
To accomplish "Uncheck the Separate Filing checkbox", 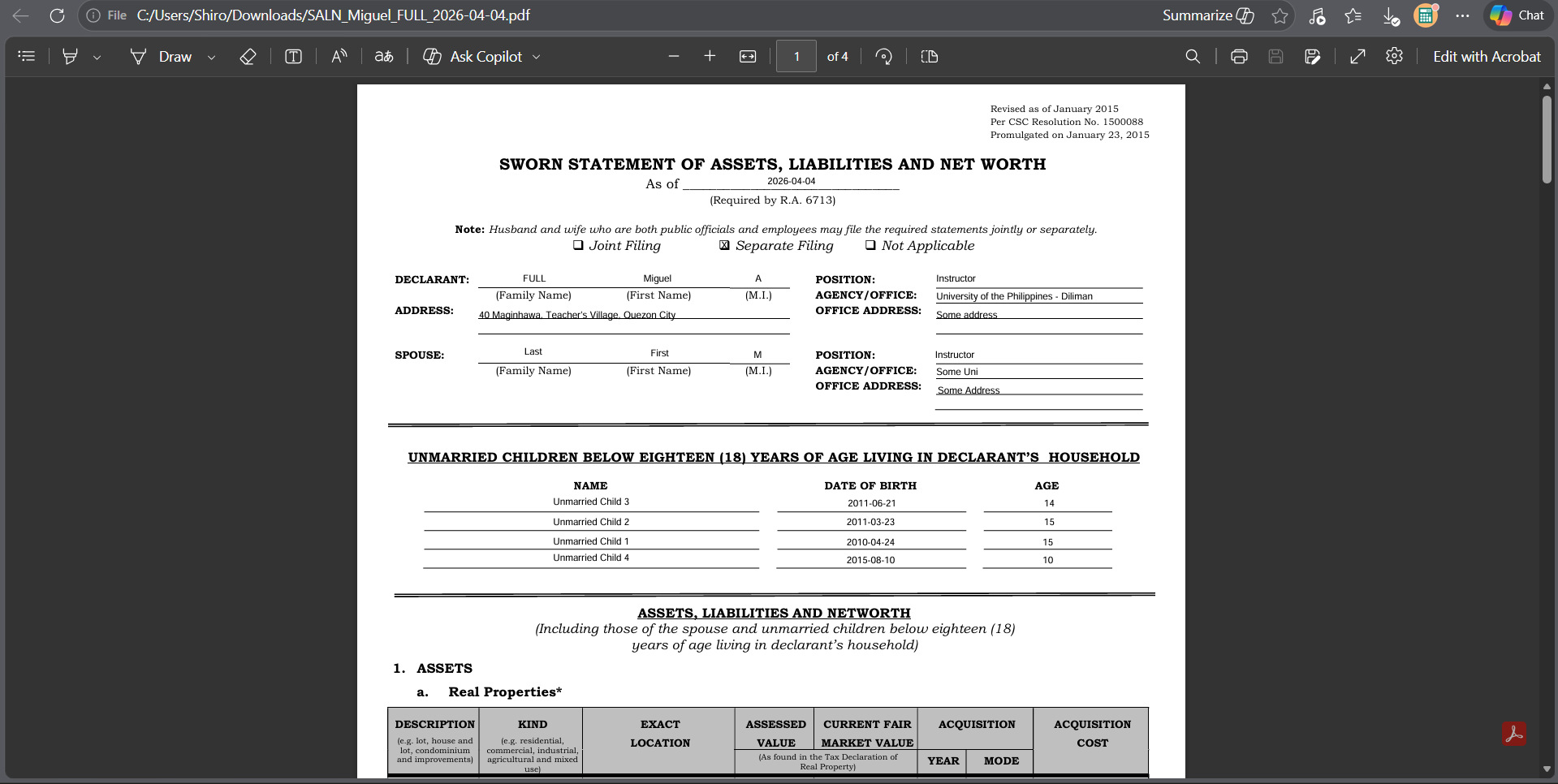I will pos(724,245).
